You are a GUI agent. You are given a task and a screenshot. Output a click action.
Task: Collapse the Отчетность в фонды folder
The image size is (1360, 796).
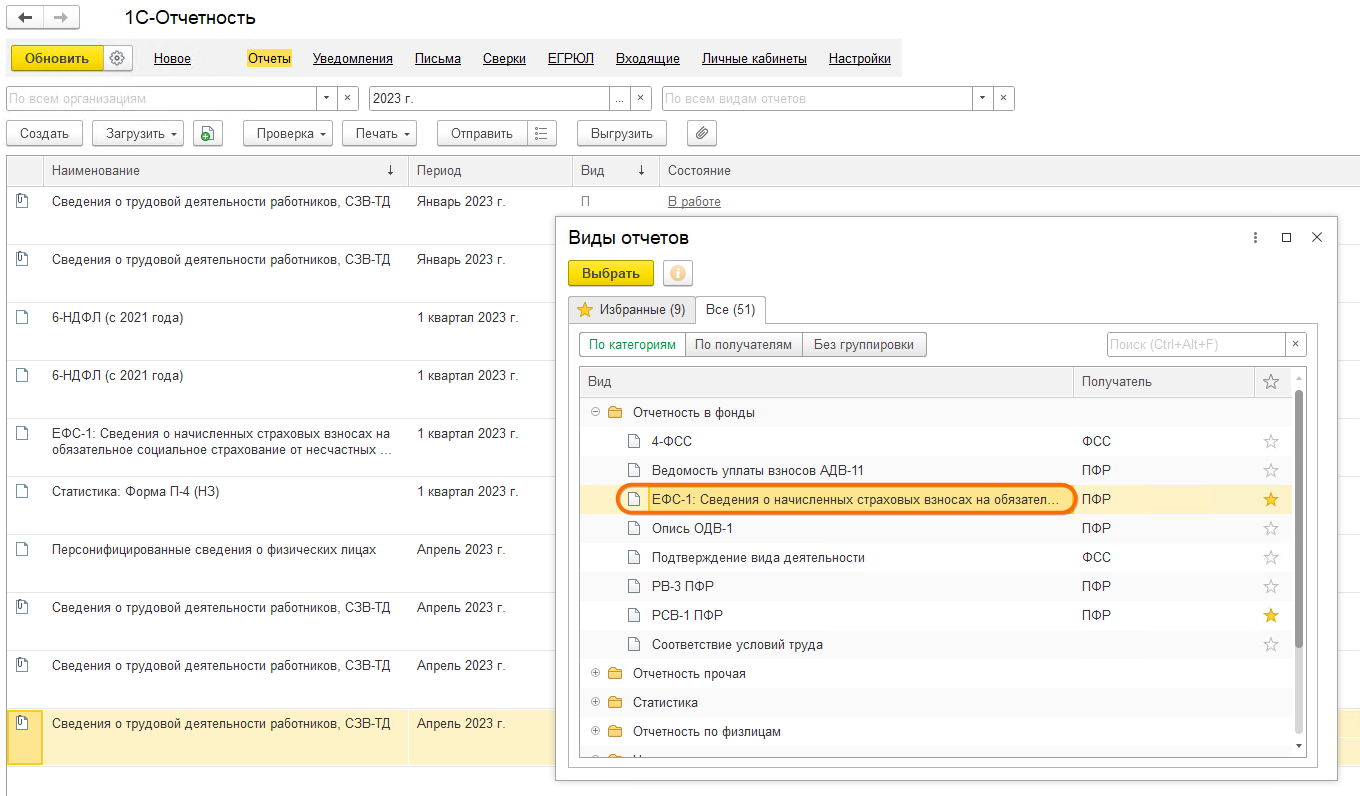coord(596,412)
